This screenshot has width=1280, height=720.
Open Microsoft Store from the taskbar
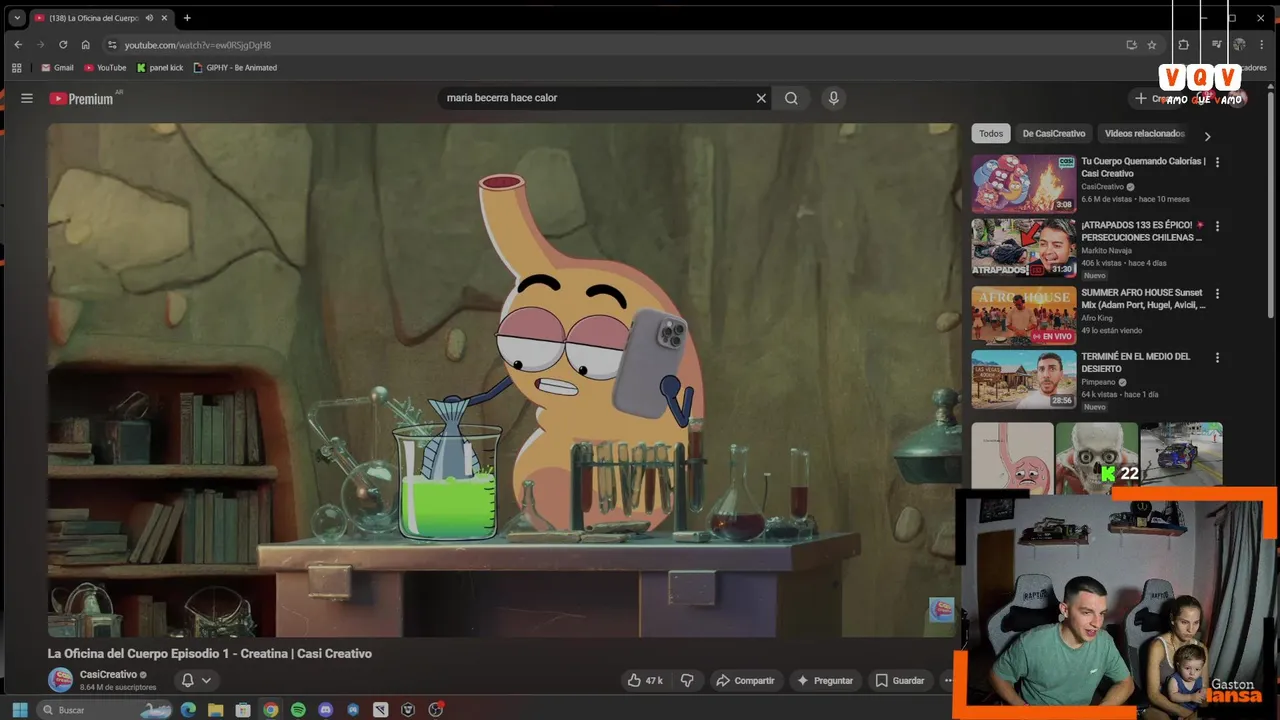coord(243,710)
